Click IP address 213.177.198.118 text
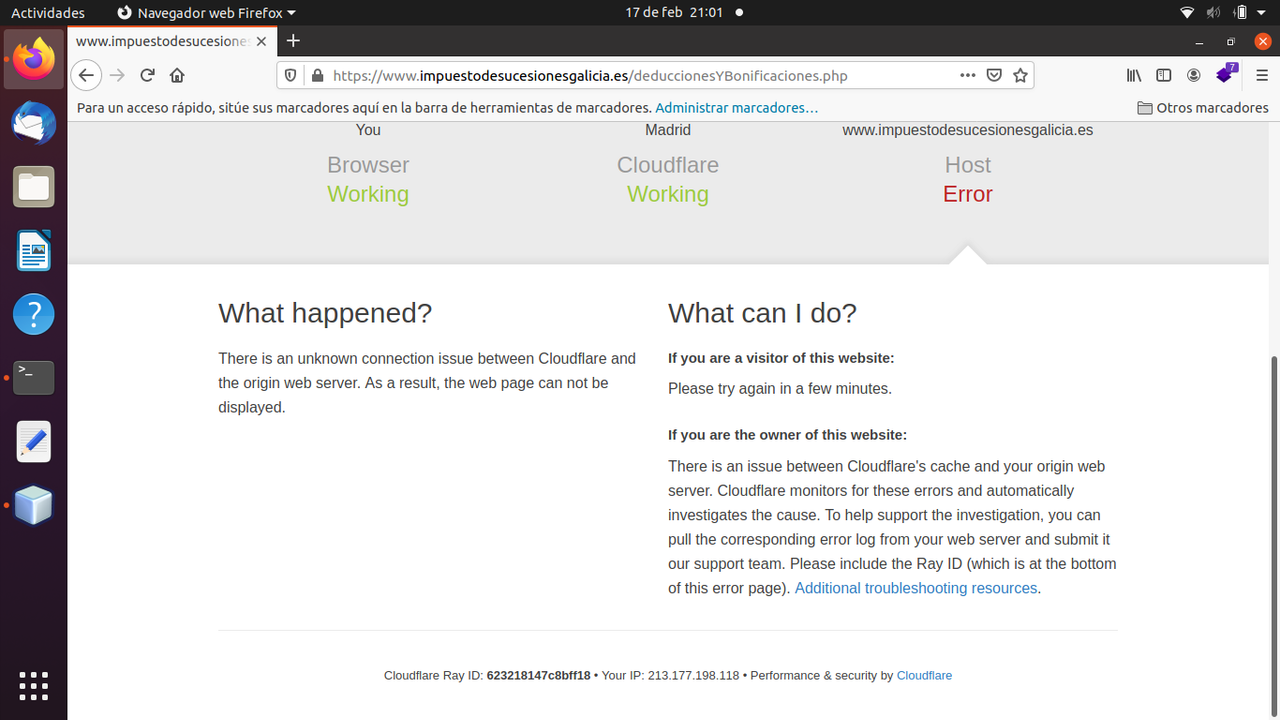Screen dimensions: 1280x720 click(693, 675)
